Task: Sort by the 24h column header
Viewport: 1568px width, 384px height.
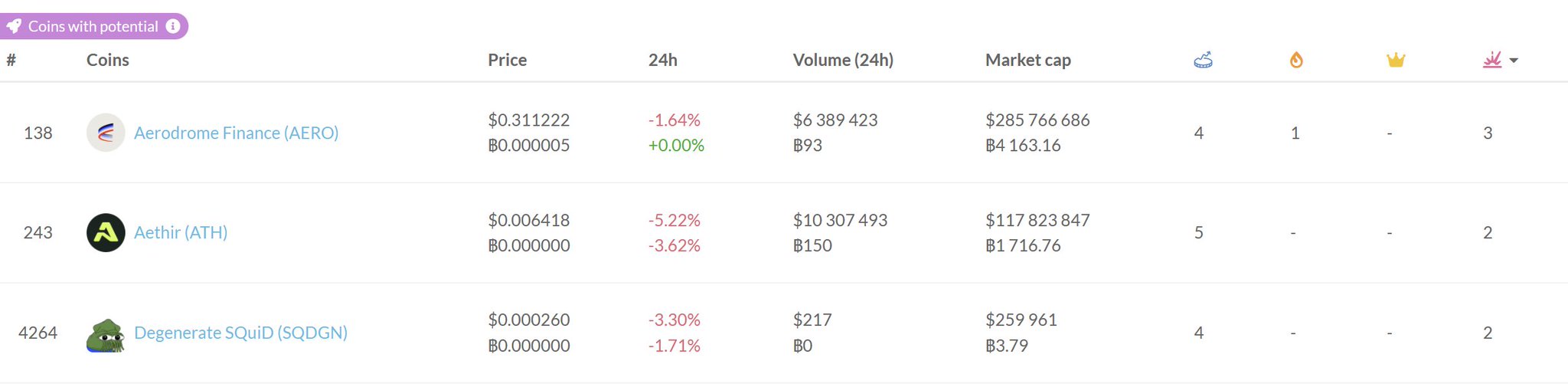Action: [662, 60]
